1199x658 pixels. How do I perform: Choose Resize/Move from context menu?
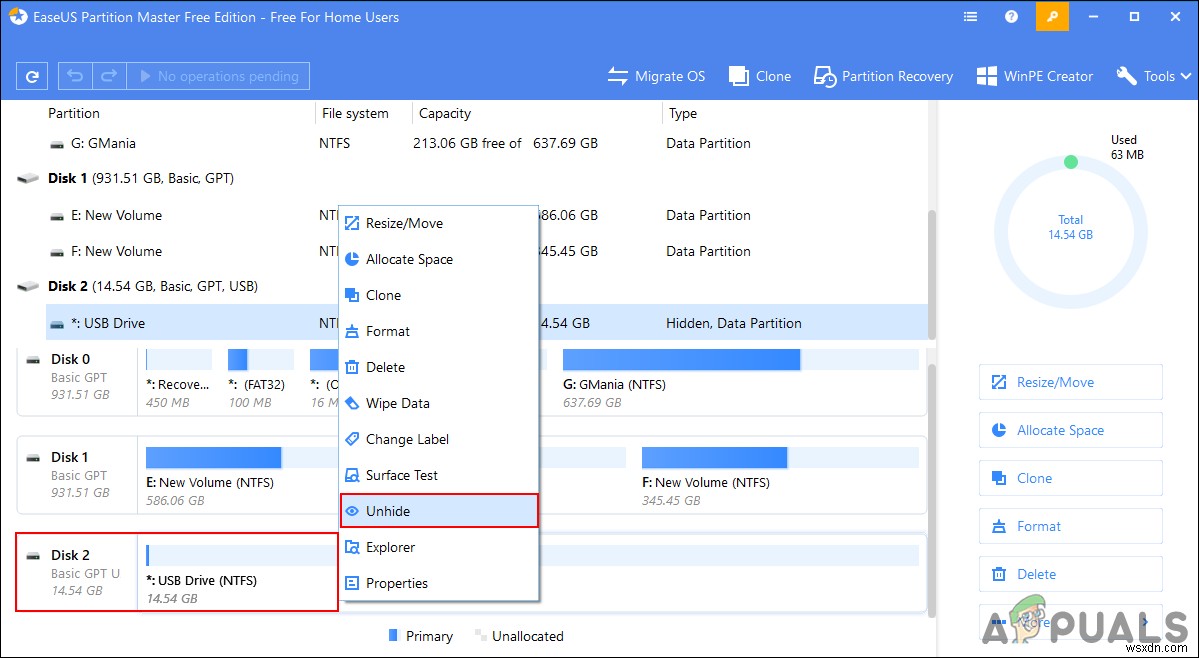[439, 223]
